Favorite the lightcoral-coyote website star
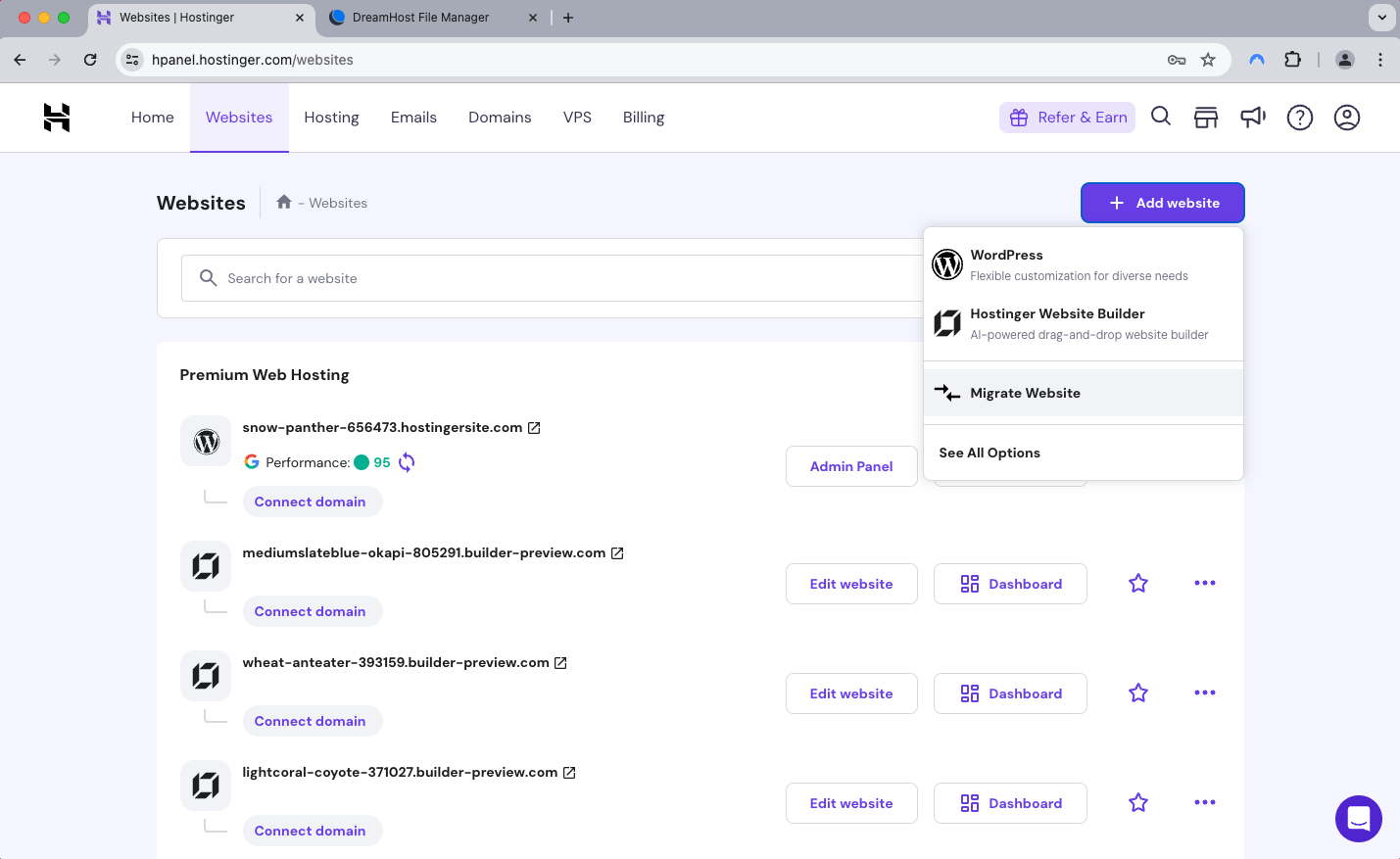The image size is (1400, 859). click(1138, 803)
